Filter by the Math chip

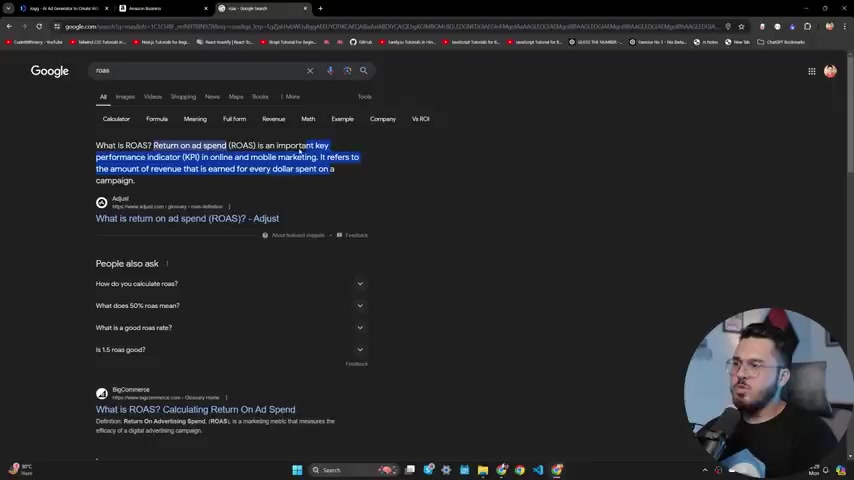[308, 119]
